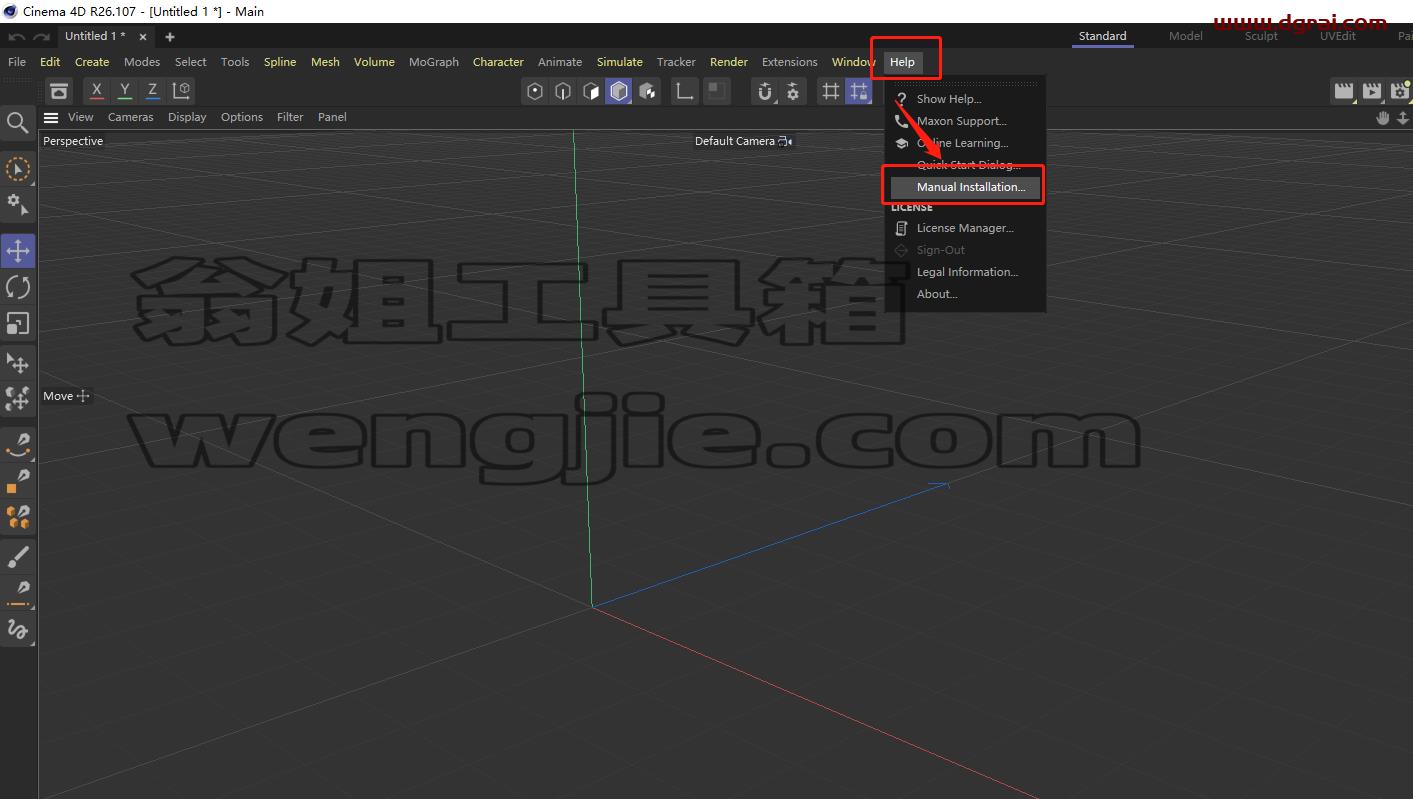Open the Simulate menu
Image resolution: width=1413 pixels, height=799 pixels.
point(620,62)
